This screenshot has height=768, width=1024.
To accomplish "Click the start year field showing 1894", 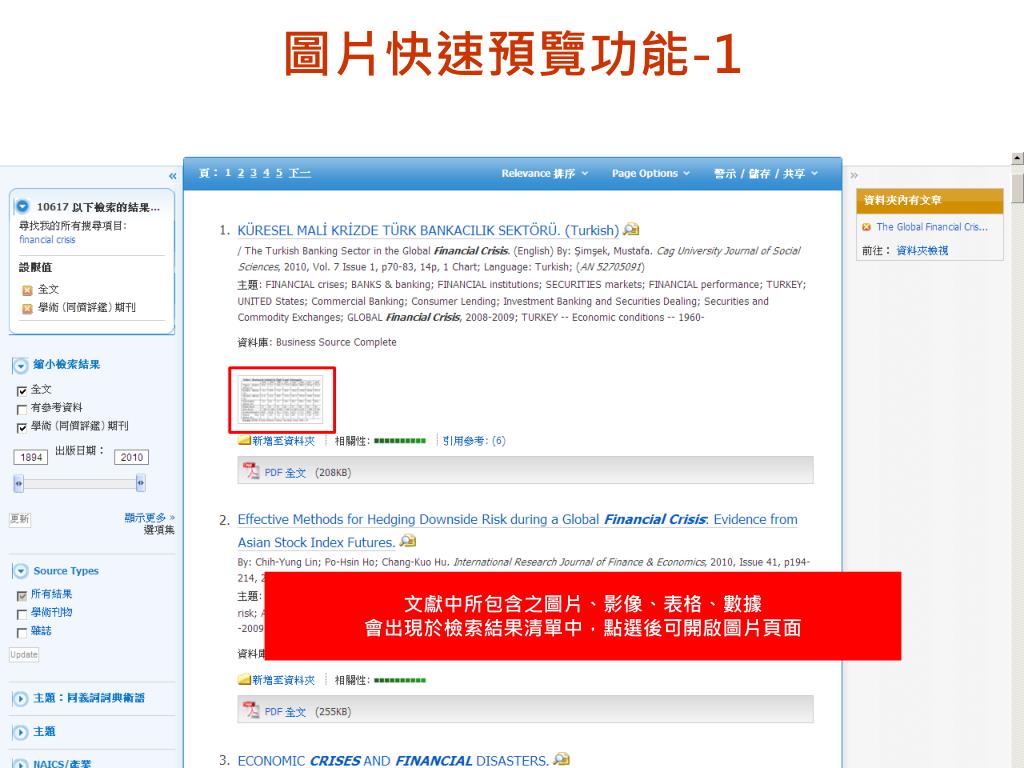I will 31,457.
